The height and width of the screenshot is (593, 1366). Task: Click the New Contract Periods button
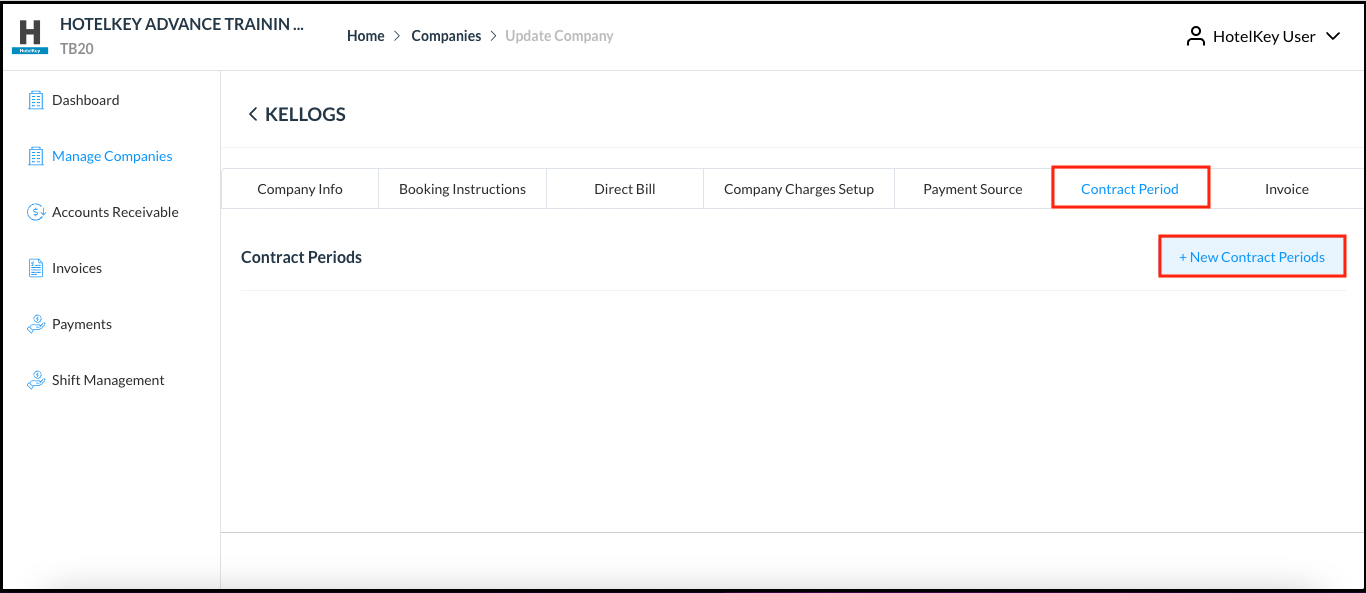1251,256
